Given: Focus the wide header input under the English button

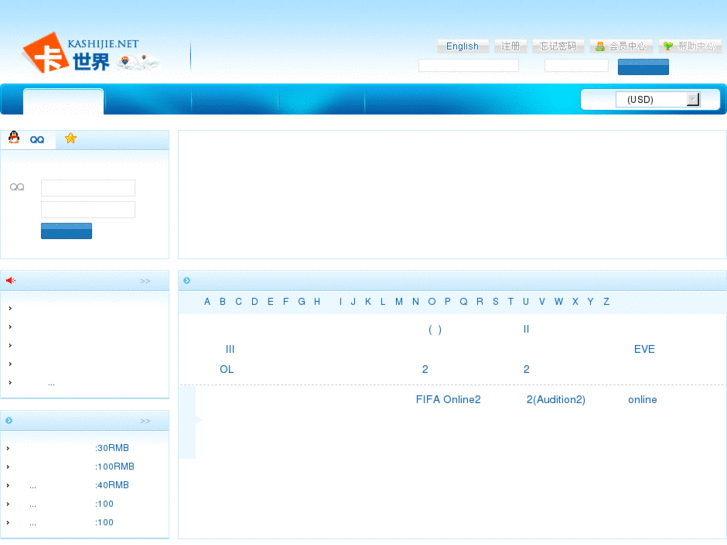Looking at the screenshot, I should coord(468,65).
